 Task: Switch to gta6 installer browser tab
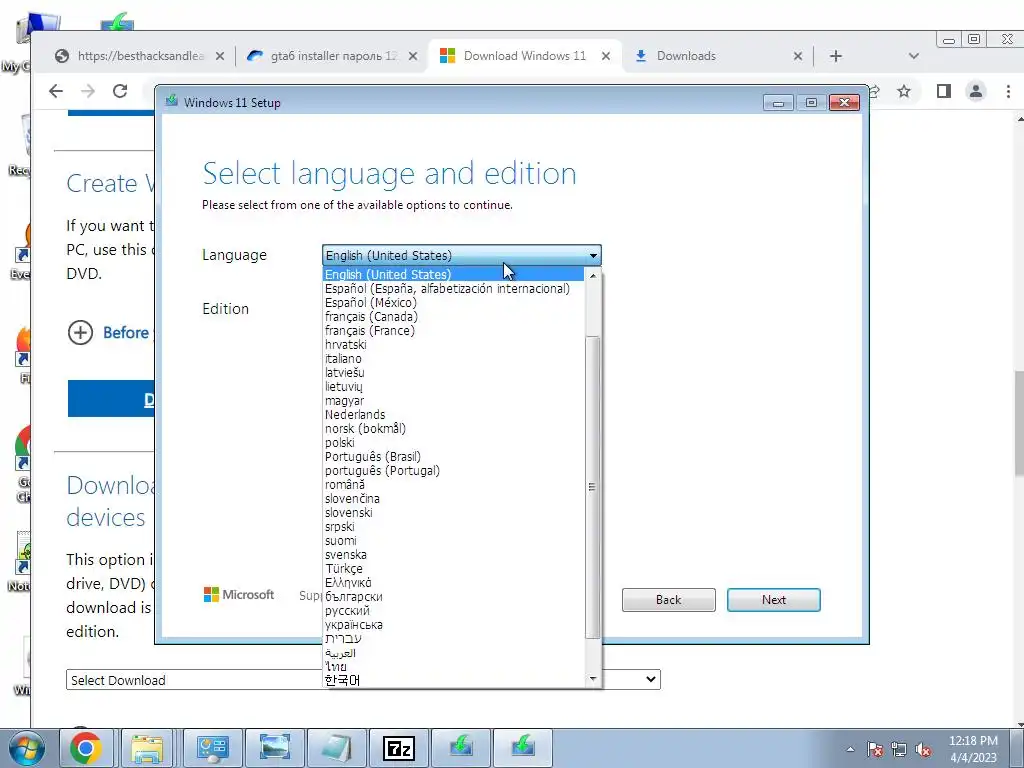point(332,56)
